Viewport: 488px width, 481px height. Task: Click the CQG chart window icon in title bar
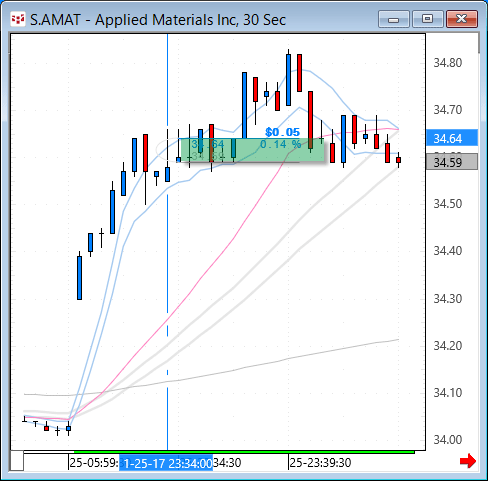point(18,19)
